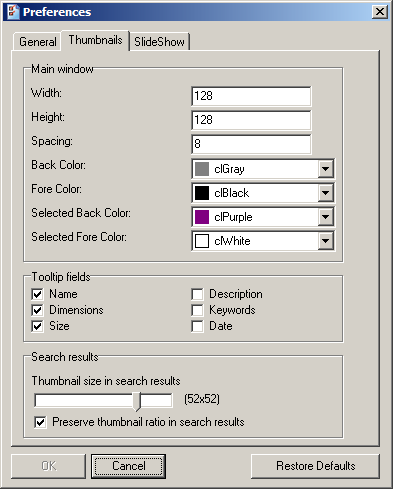Disable Preserve thumbnail ratio in search results
The width and height of the screenshot is (393, 489).
tap(40, 422)
